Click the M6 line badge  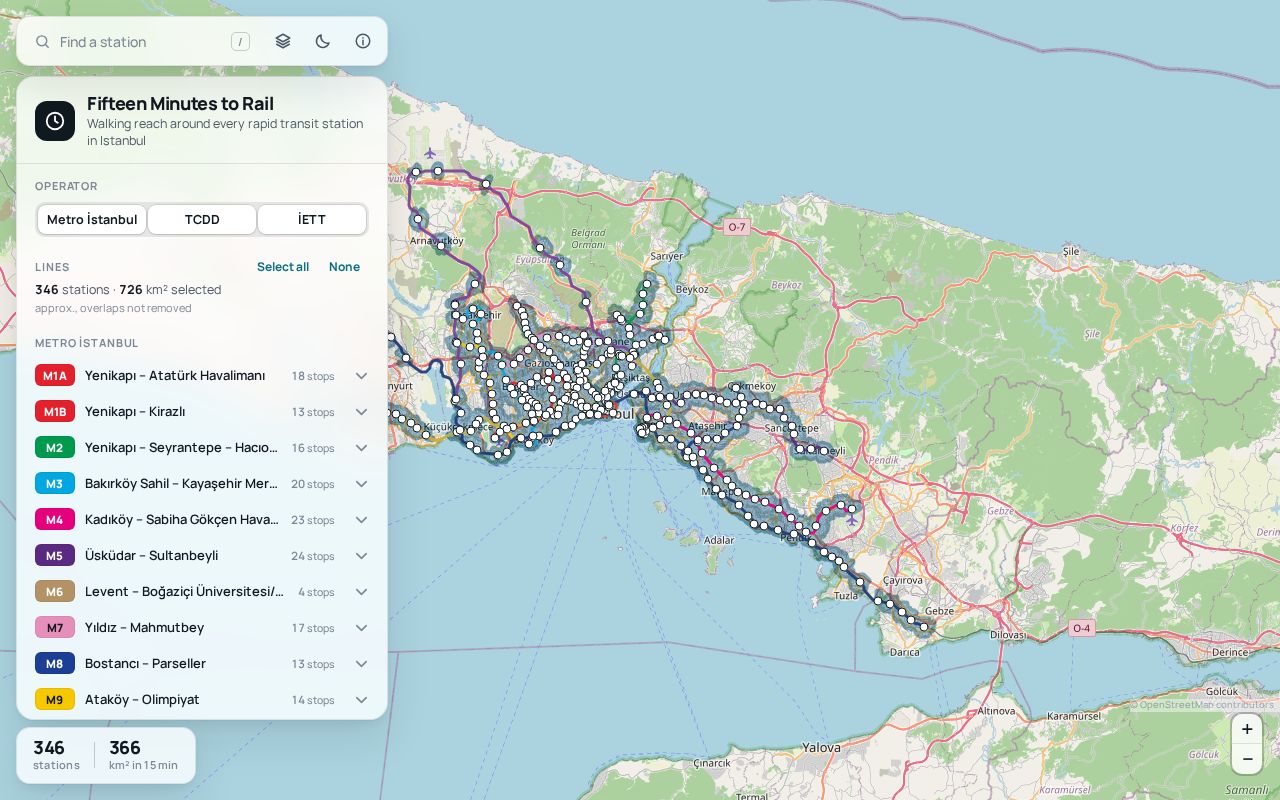[55, 592]
